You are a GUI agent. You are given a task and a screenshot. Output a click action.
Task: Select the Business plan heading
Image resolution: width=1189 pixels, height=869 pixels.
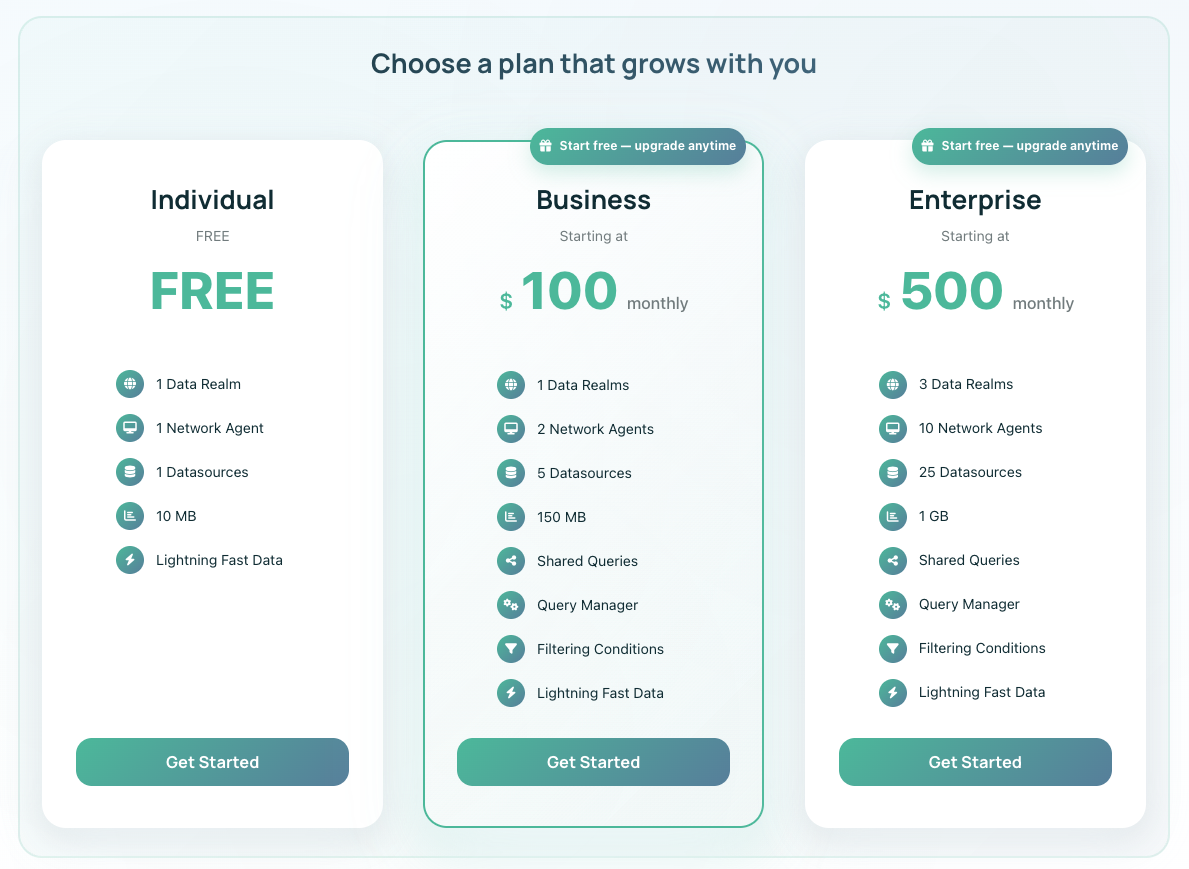pyautogui.click(x=593, y=200)
